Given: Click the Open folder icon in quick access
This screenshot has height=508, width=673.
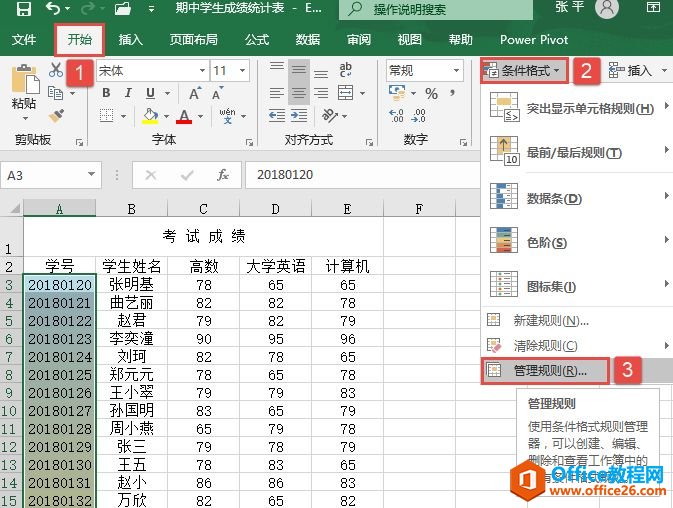Looking at the screenshot, I should [123, 9].
